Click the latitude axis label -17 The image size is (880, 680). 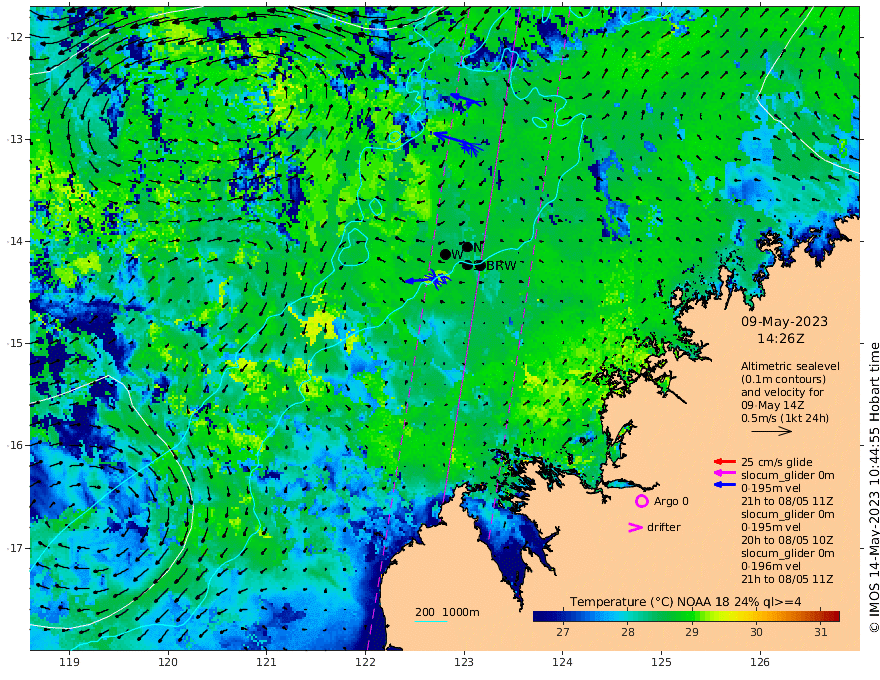coord(15,548)
